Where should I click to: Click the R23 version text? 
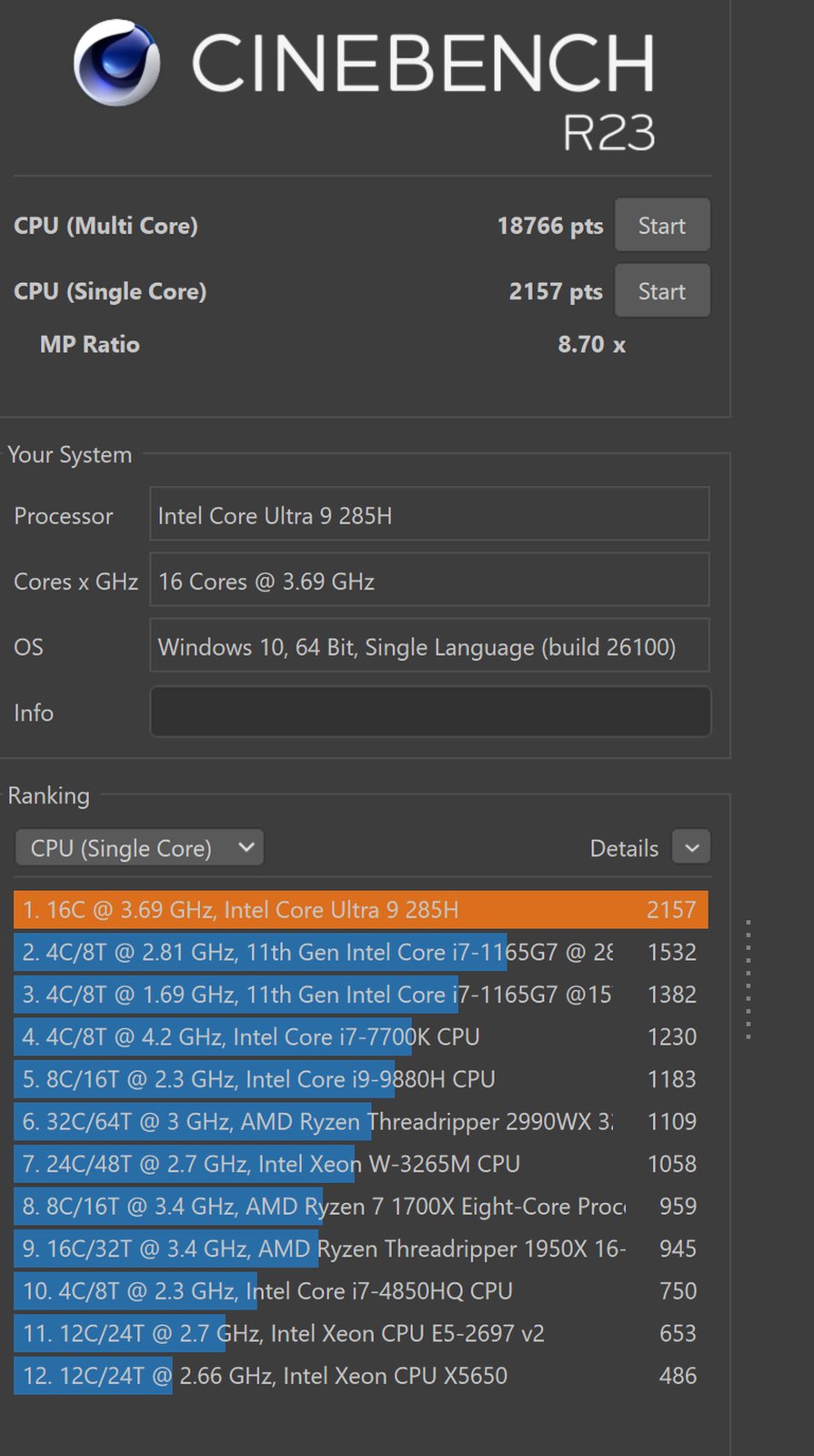608,134
